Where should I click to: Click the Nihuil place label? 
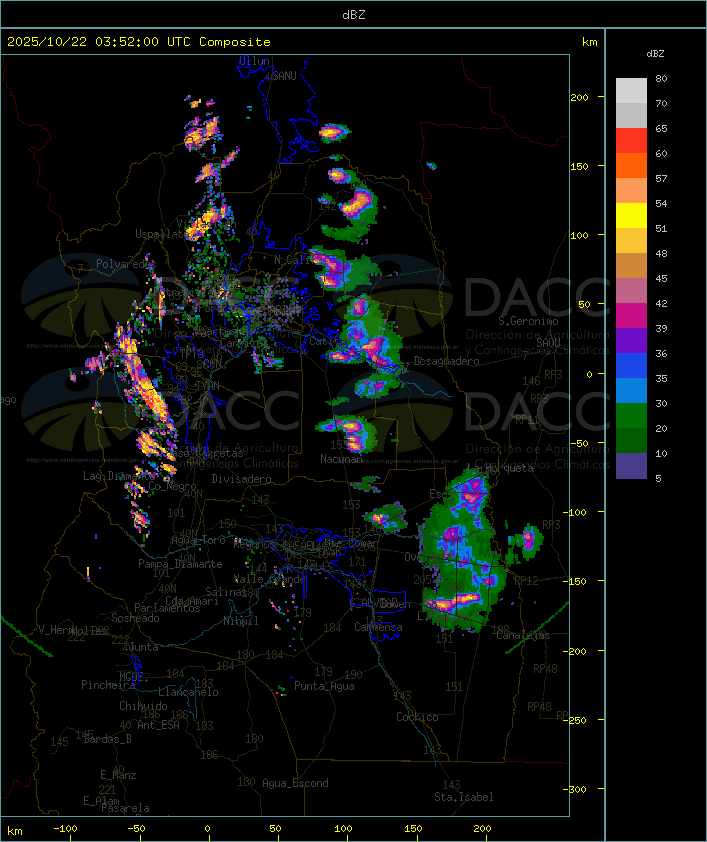pyautogui.click(x=241, y=621)
